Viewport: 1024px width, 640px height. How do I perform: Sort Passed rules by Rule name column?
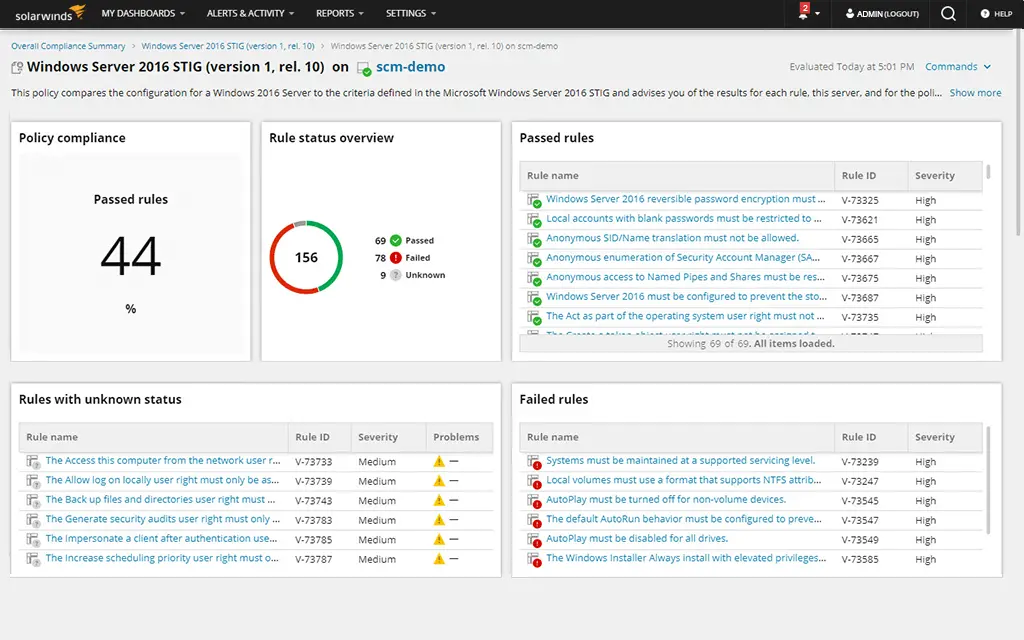pyautogui.click(x=677, y=176)
